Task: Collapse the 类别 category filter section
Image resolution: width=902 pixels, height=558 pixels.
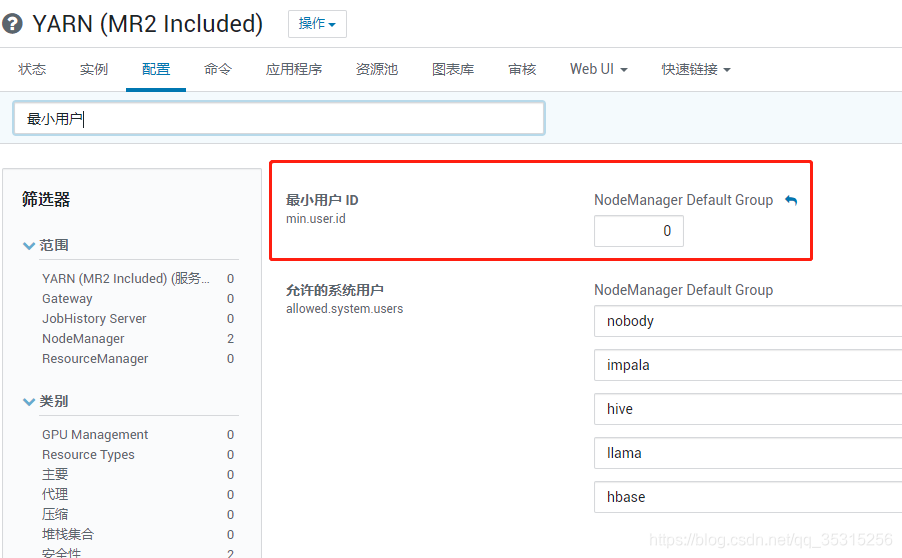Action: [29, 402]
